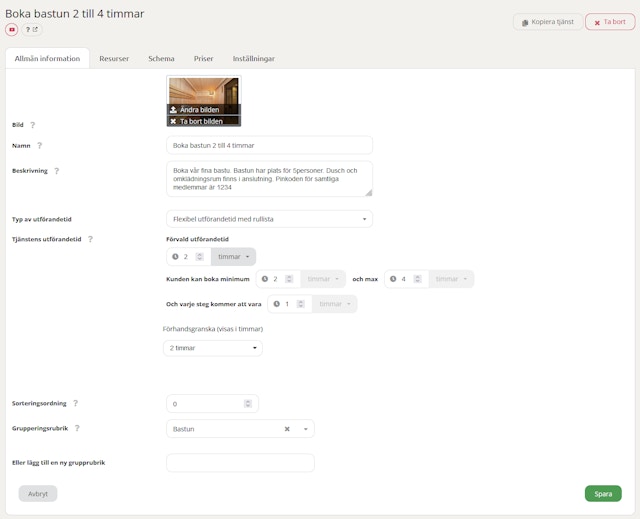Screen dimensions: 640x519
Task: Open the Inställningar tab
Action: tap(253, 59)
